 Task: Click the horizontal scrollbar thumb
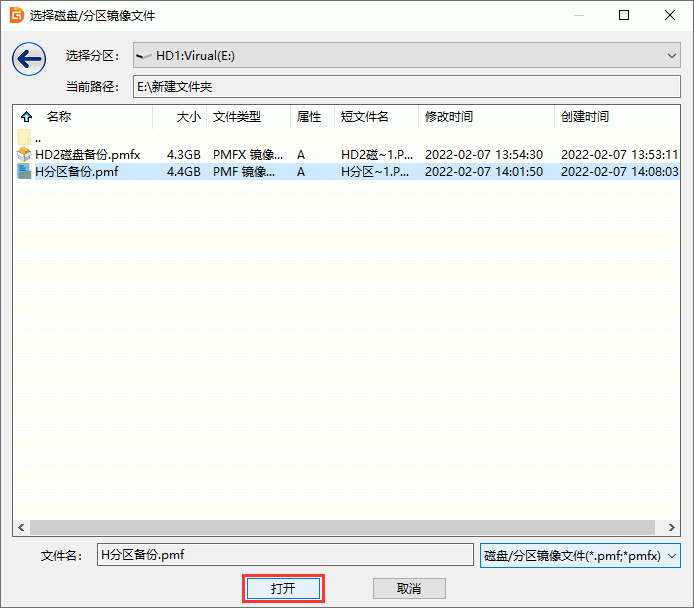[342, 527]
